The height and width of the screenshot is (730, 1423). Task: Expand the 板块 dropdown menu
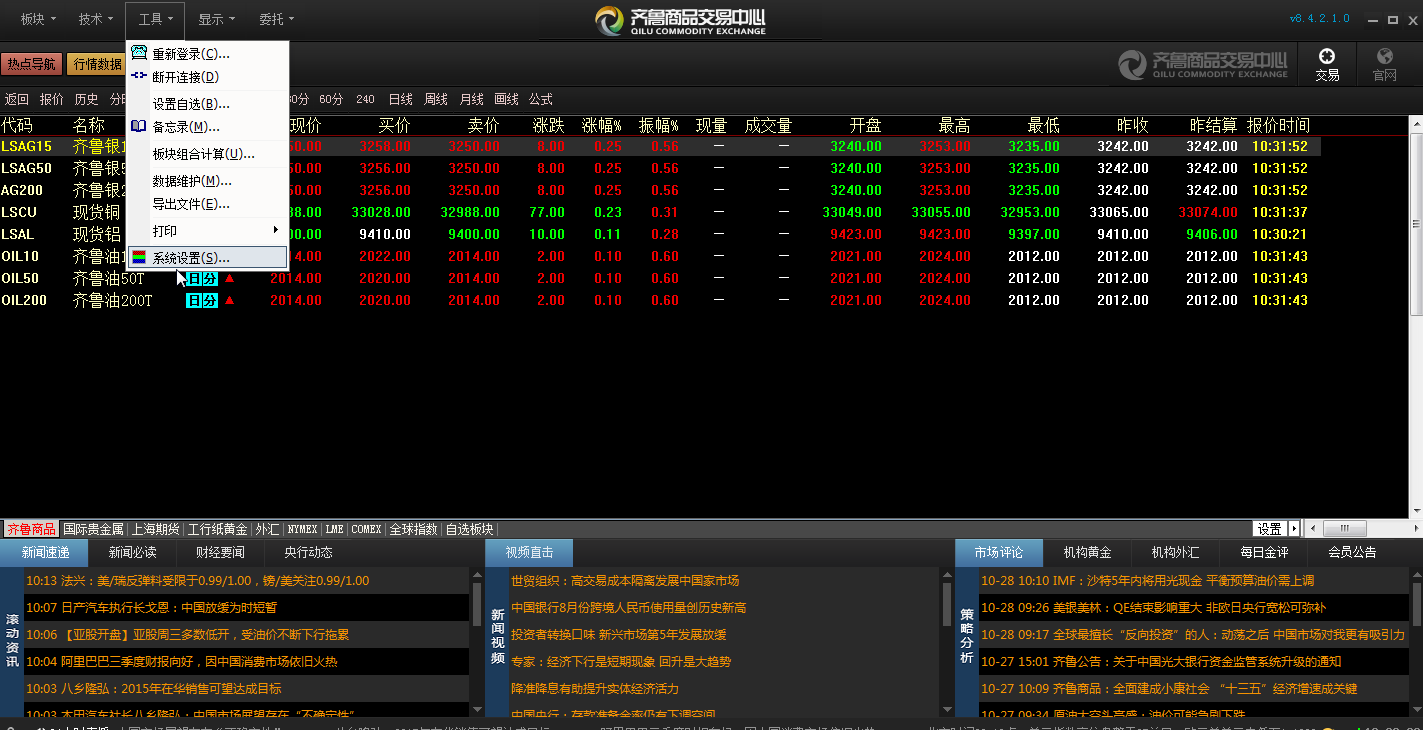[x=39, y=19]
